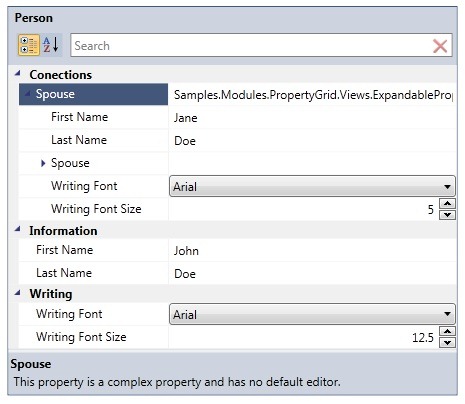Expand the nested Spouse property
465x404 pixels.
click(43, 163)
